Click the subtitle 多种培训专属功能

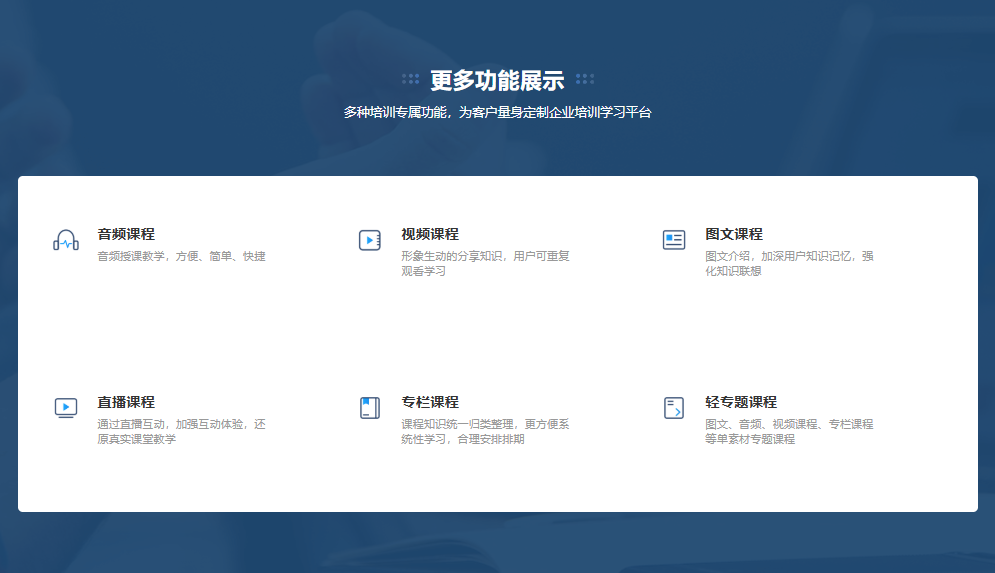(498, 112)
